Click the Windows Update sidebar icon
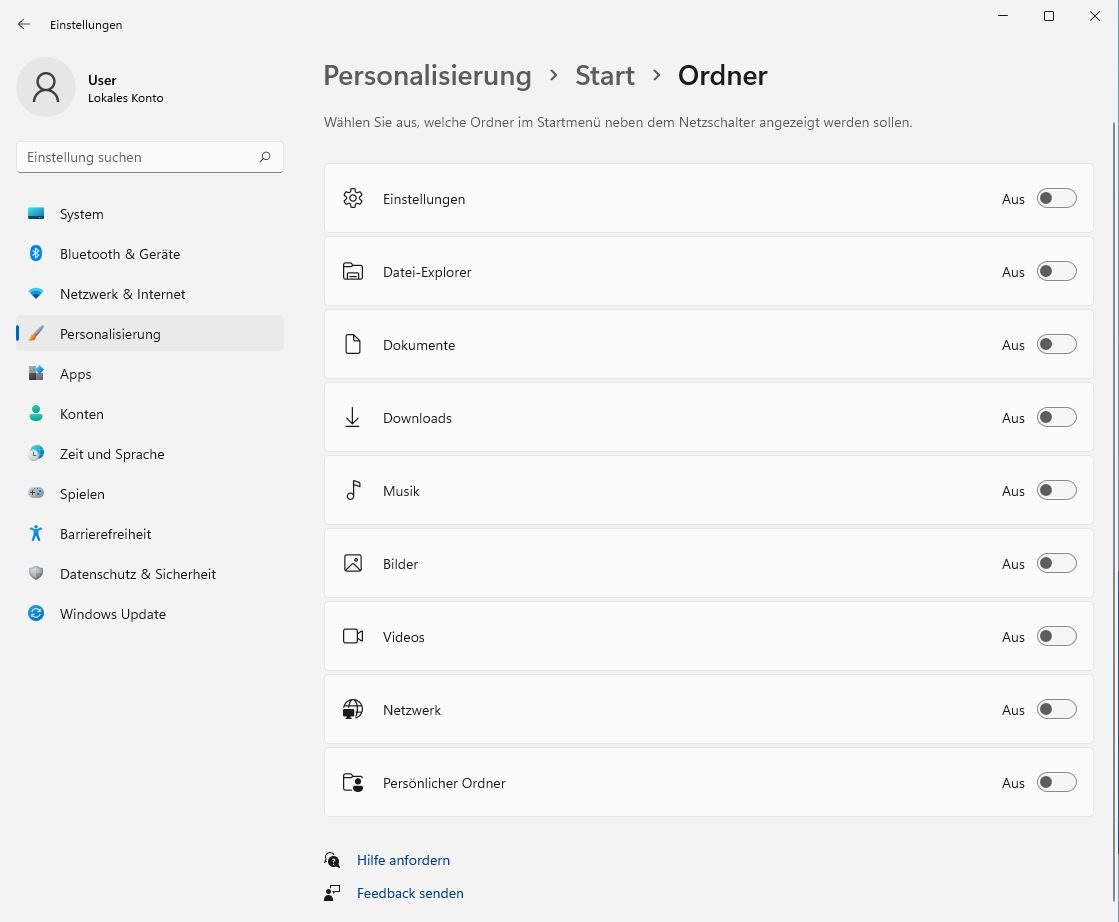The image size is (1119, 922). coord(36,614)
